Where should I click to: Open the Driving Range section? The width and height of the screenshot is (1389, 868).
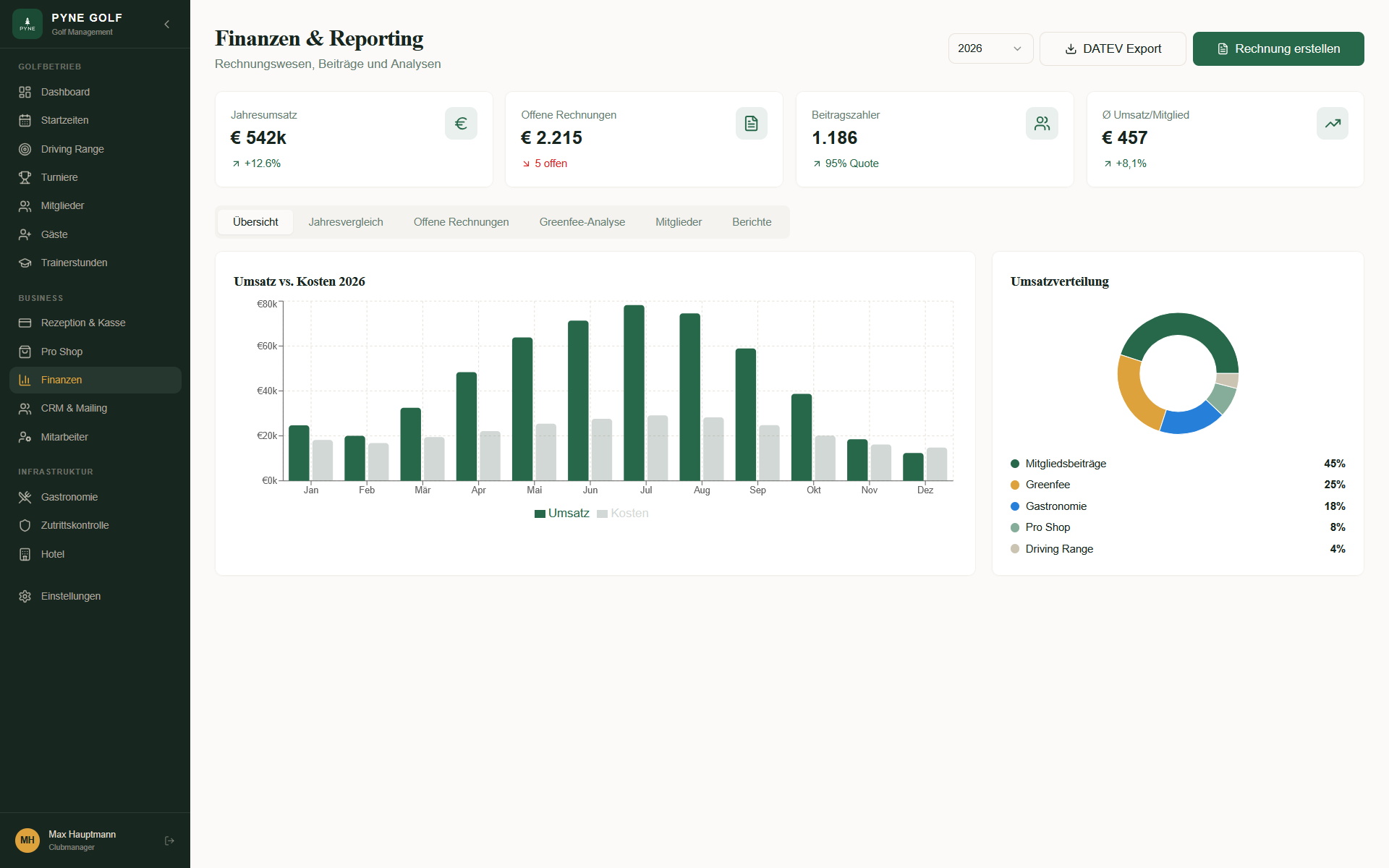[72, 149]
